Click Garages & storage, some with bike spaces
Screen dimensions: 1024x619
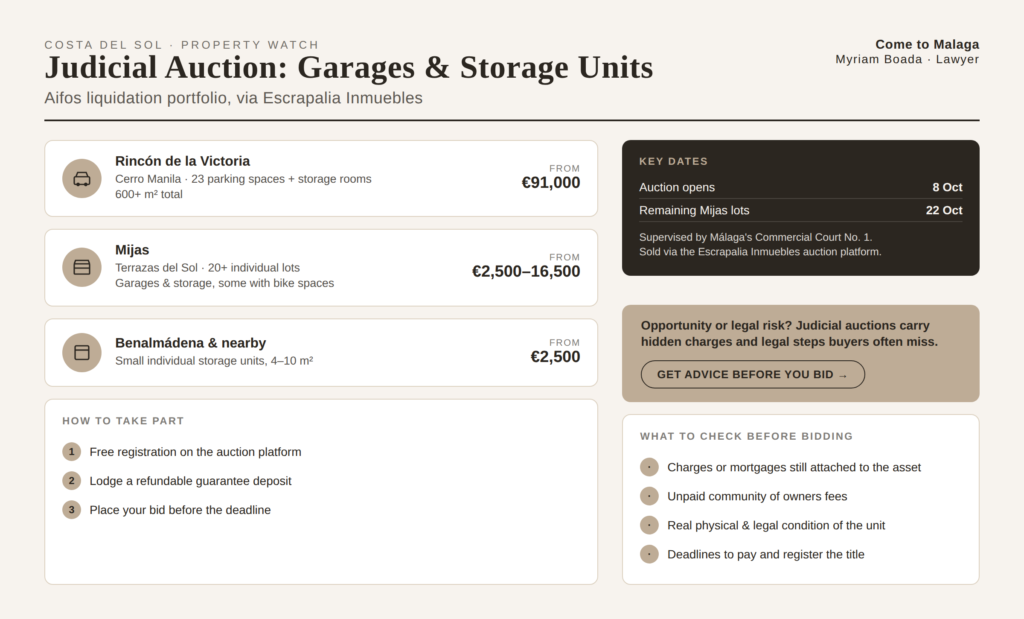tap(224, 283)
